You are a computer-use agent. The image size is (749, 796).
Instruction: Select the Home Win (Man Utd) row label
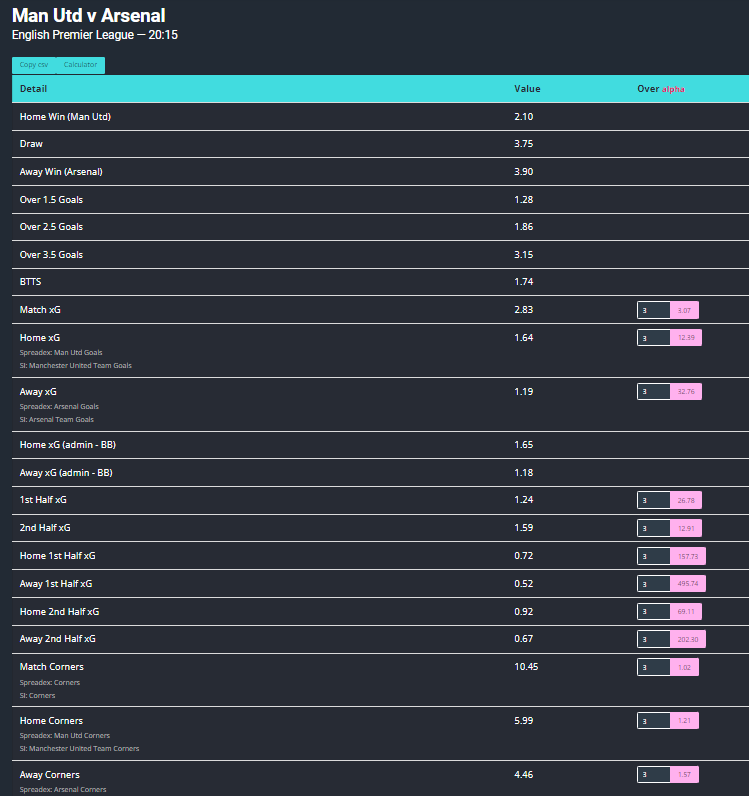[65, 117]
